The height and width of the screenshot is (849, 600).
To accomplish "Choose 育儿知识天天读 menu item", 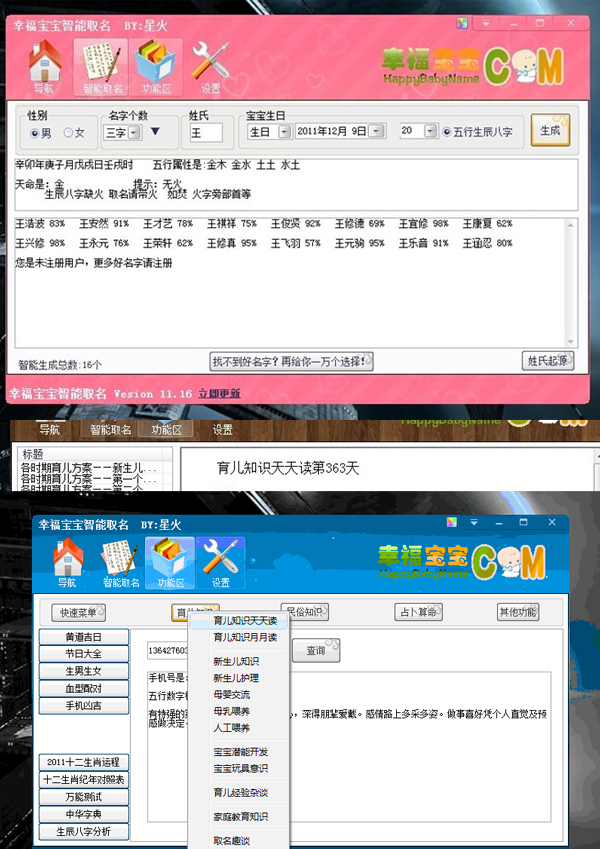I will (x=239, y=621).
